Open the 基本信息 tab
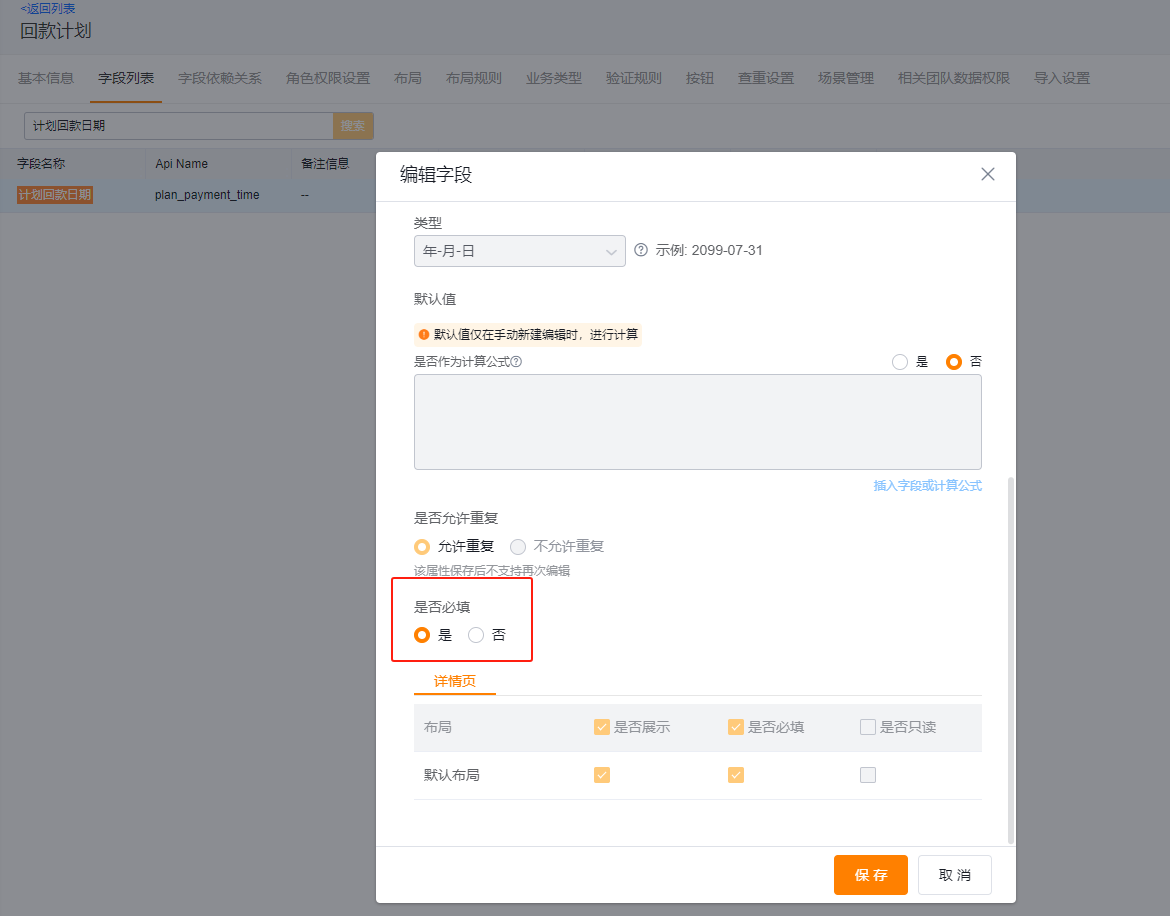 coord(46,78)
